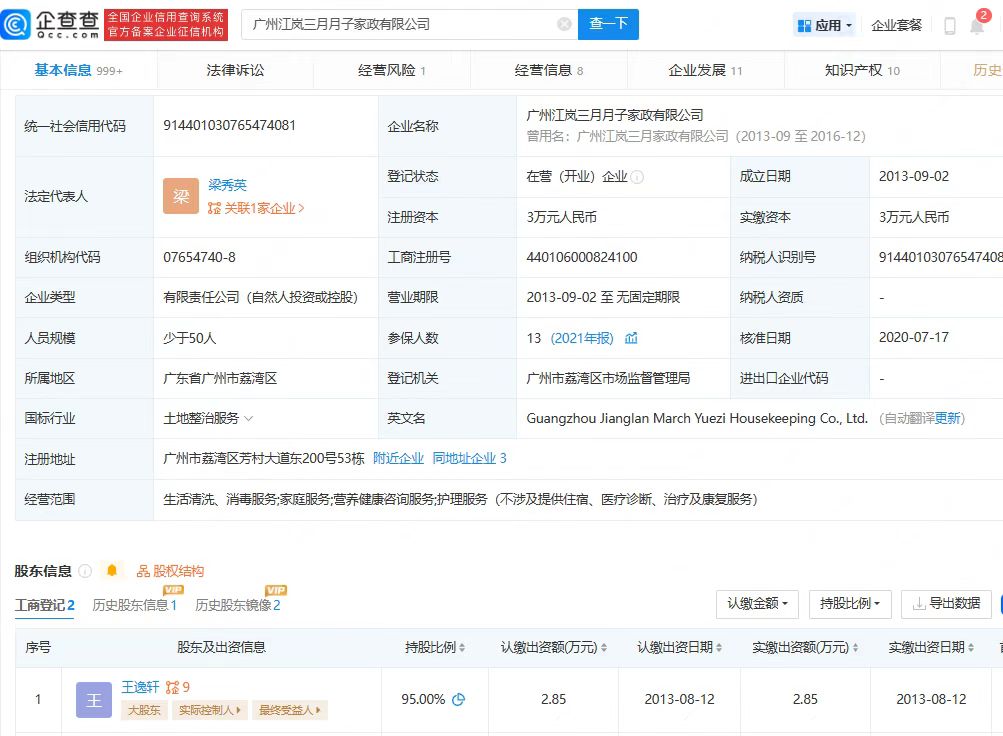Click the orange bell icon beside 股东信息
Screen dimensions: 1003x736
(x=112, y=570)
